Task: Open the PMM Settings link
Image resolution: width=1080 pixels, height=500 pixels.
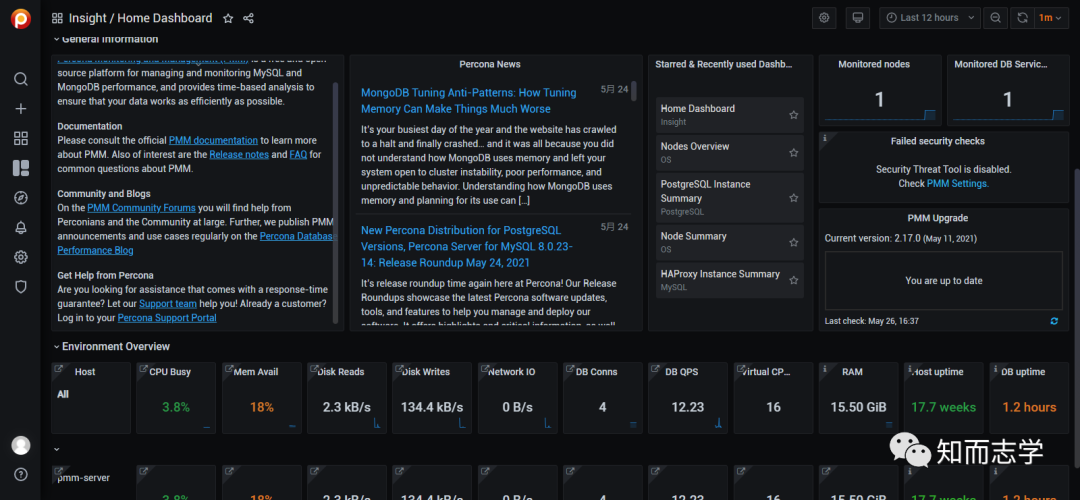Action: click(957, 183)
